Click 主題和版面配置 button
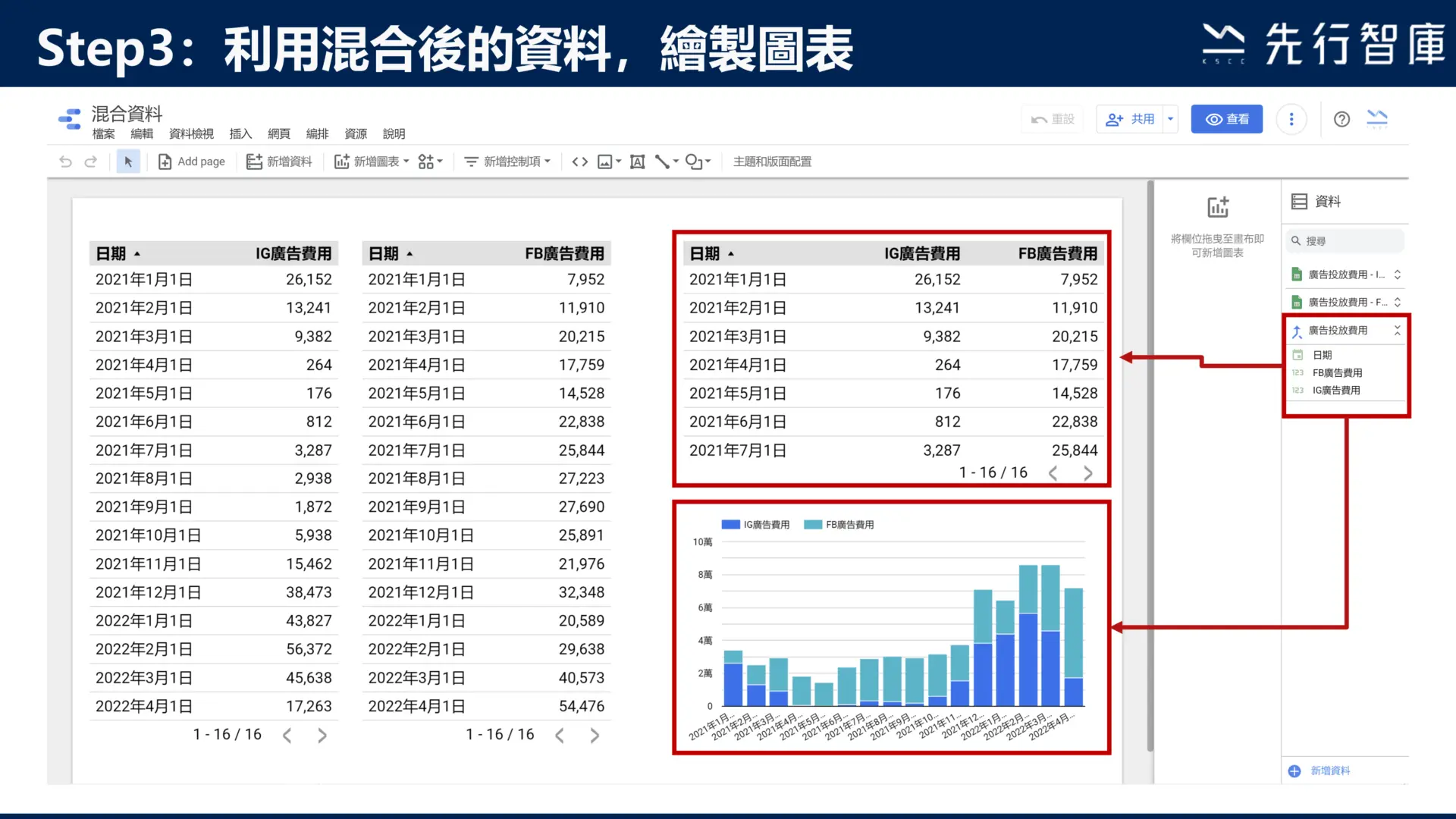Image resolution: width=1456 pixels, height=819 pixels. [772, 162]
